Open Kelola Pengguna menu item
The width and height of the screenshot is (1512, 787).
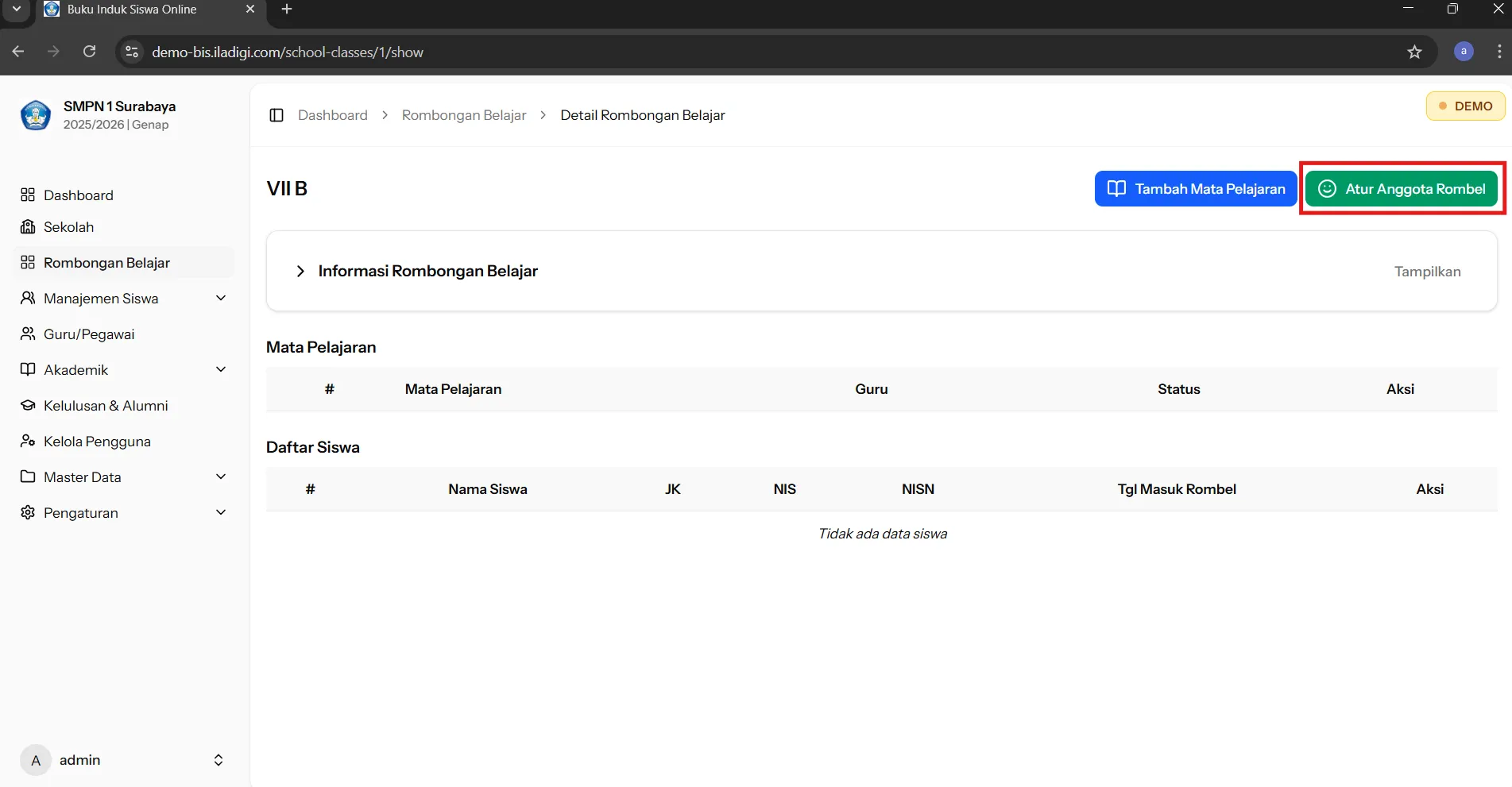(124, 441)
